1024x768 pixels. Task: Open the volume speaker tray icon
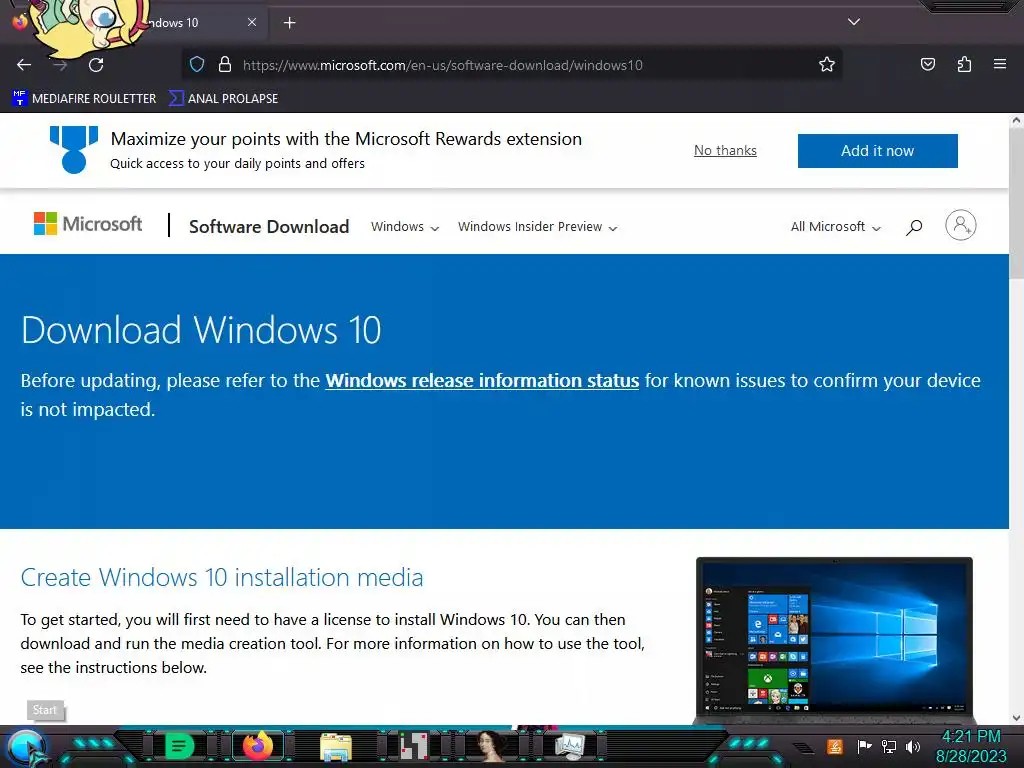(x=913, y=746)
